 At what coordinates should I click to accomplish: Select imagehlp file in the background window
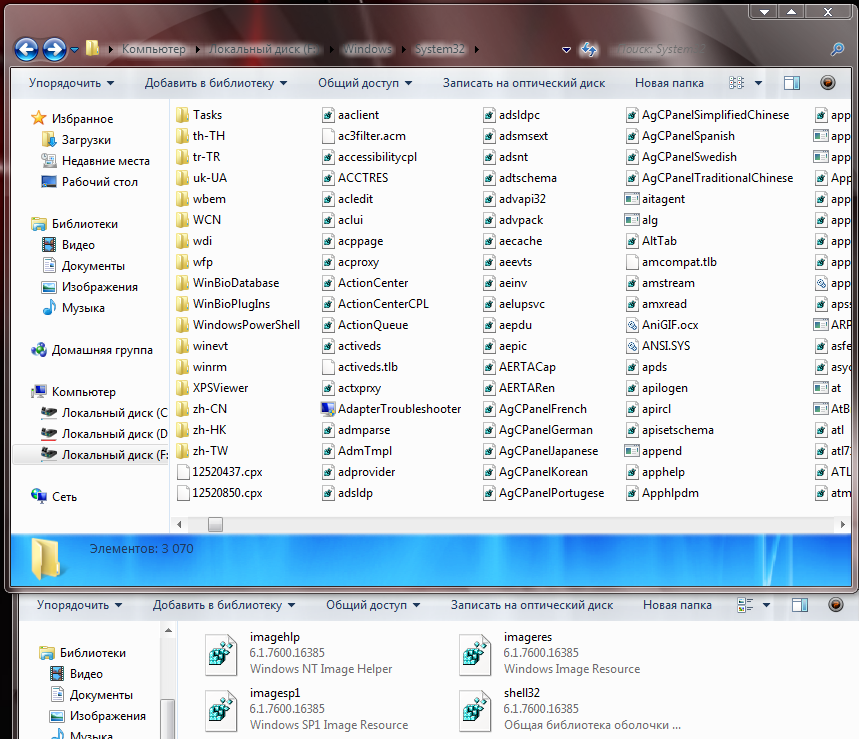pyautogui.click(x=299, y=654)
